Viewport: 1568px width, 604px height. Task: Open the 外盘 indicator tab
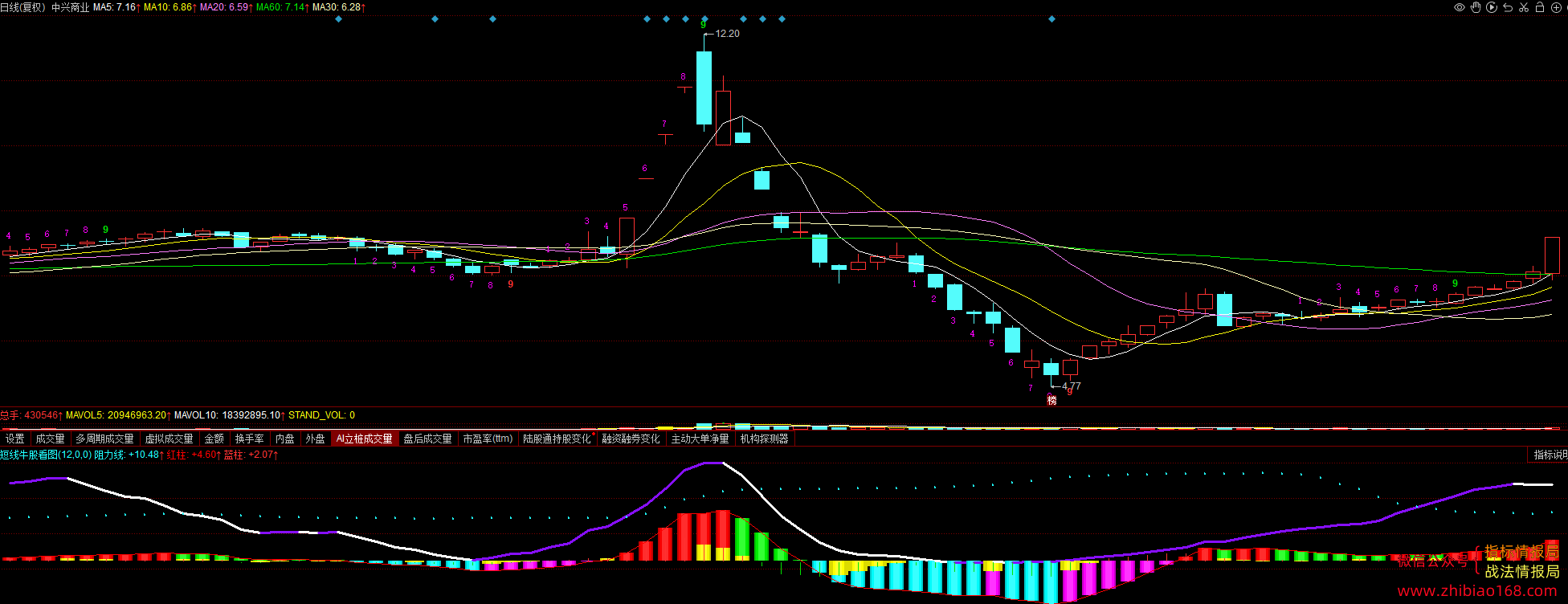[315, 439]
